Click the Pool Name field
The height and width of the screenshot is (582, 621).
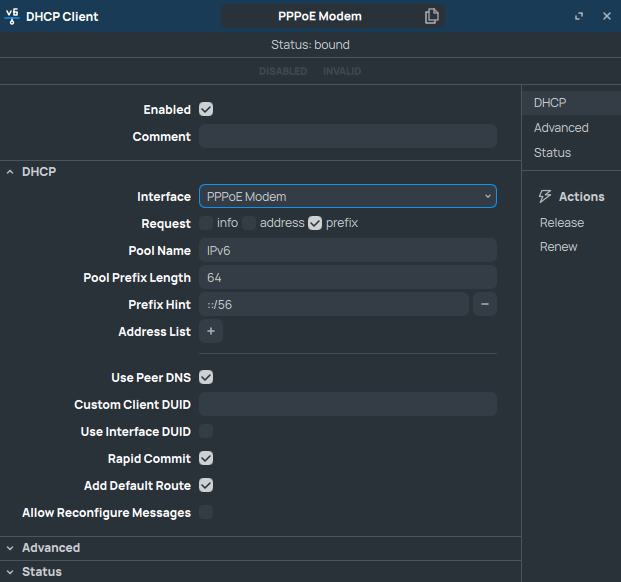pos(348,250)
